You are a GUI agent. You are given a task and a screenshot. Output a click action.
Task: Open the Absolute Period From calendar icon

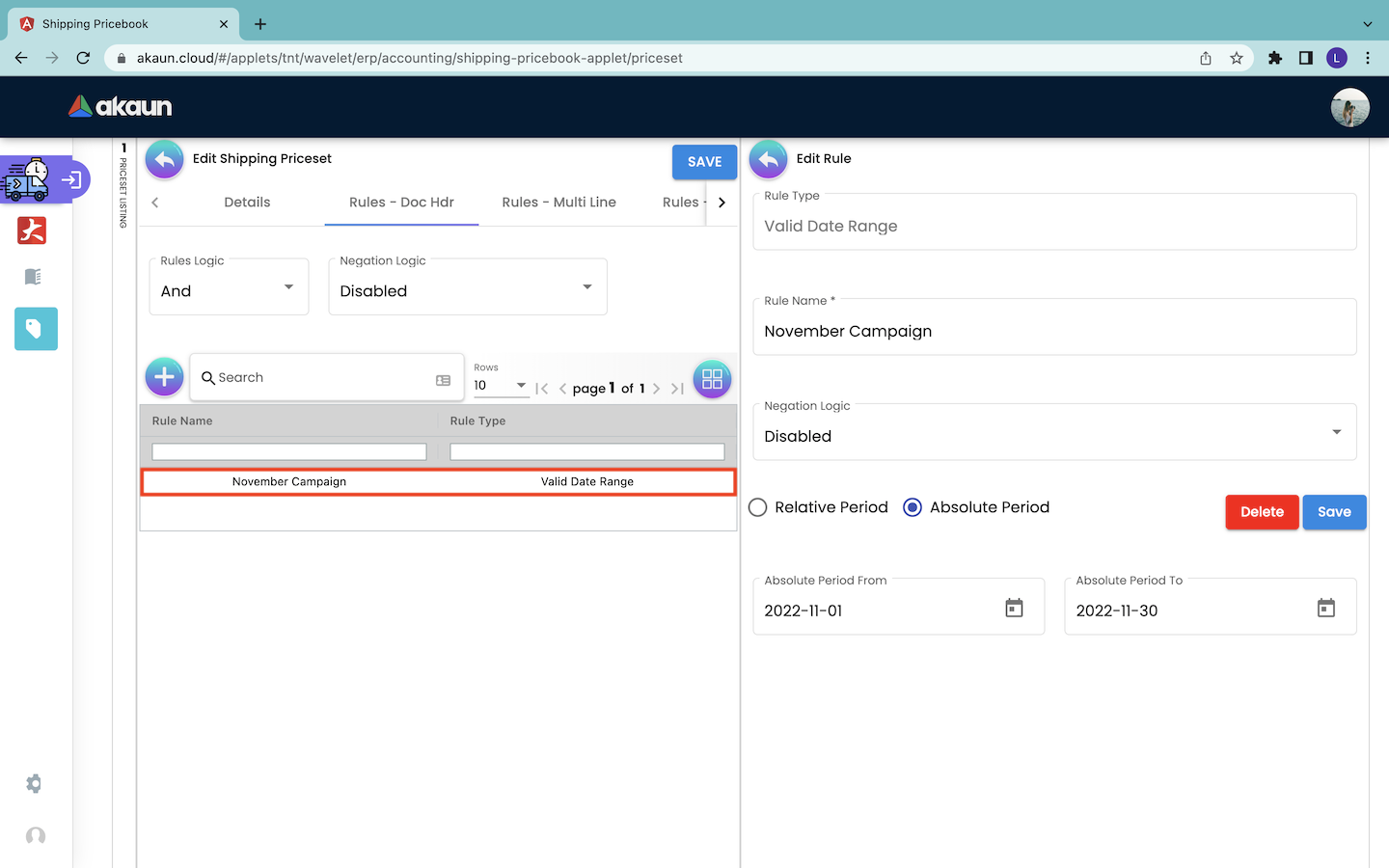point(1014,608)
